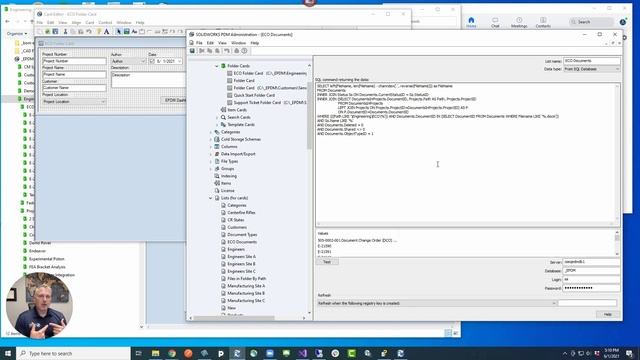Click the Test button

point(327,262)
